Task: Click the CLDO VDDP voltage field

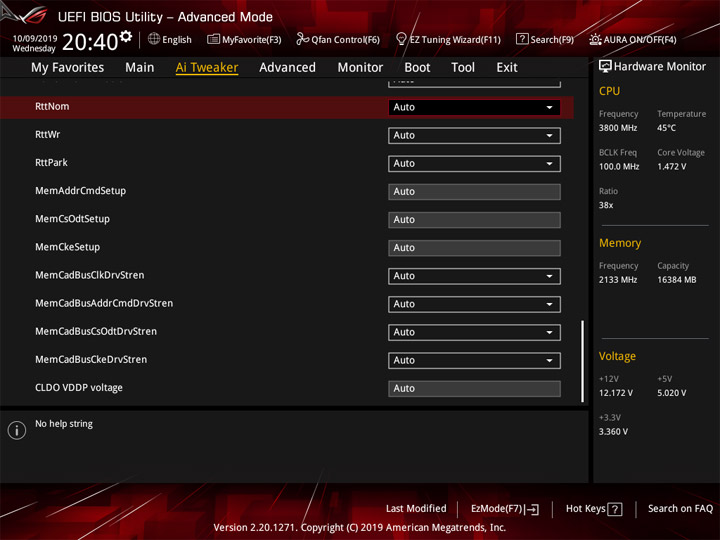Action: [474, 388]
